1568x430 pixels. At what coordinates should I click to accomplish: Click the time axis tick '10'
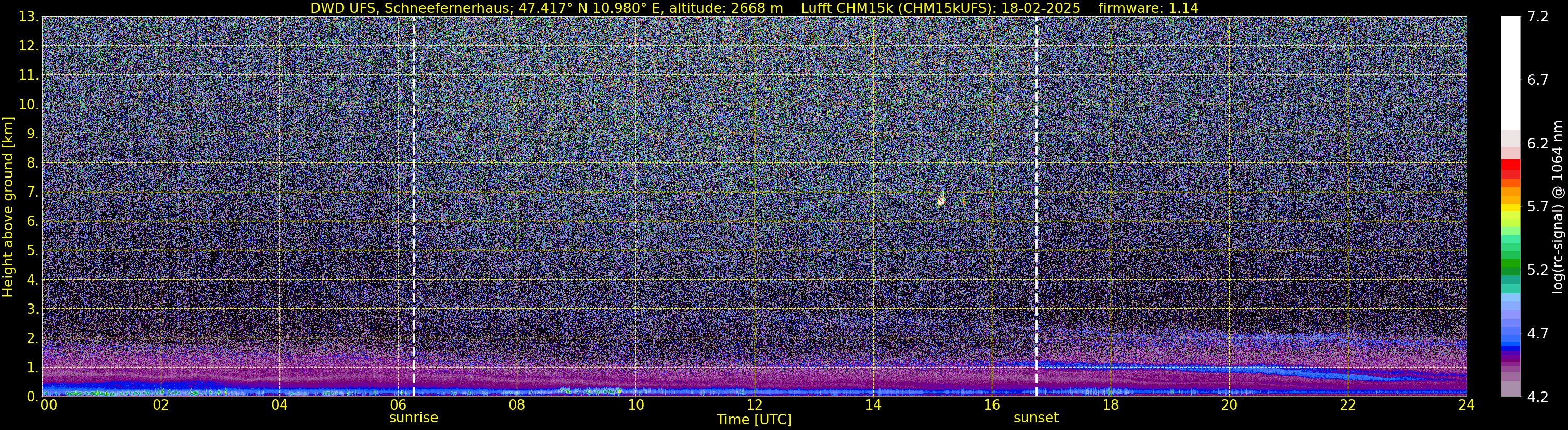[635, 405]
